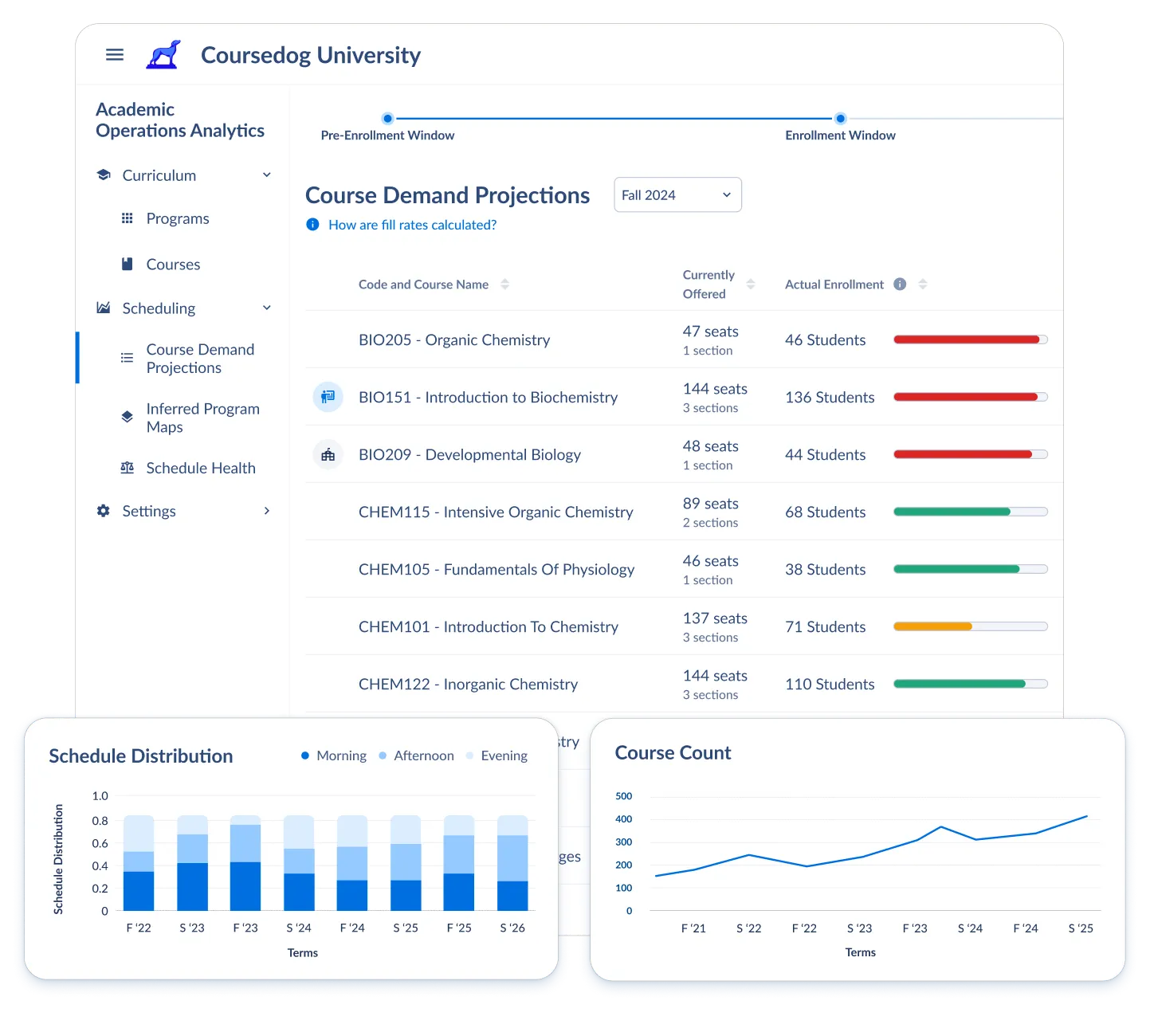
Task: Click the Schedule Health balance scale icon
Action: (x=128, y=468)
